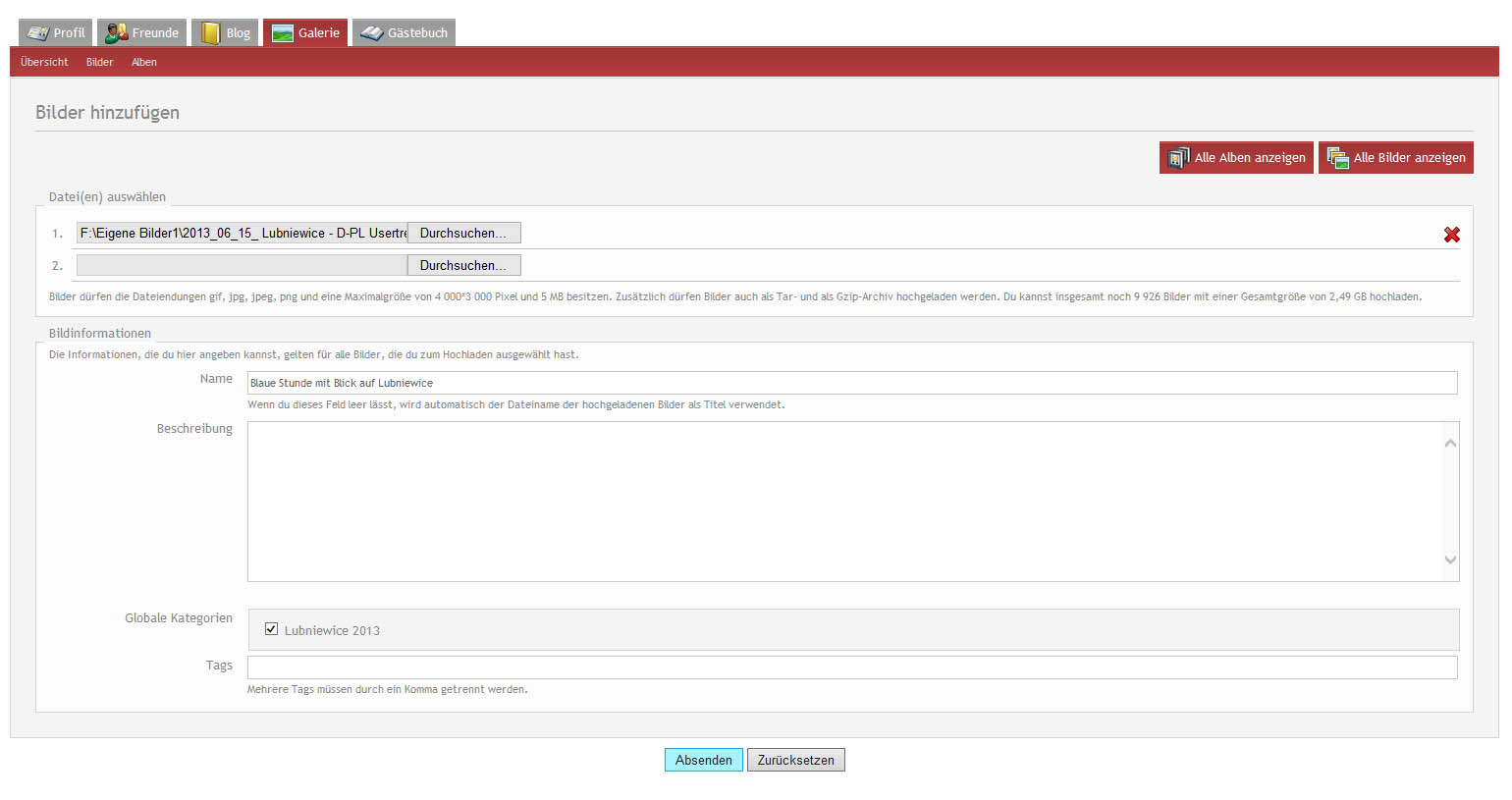Click the albums icon beside Alle Alben anzeigen
Screen dimensions: 1512x800
click(1178, 158)
